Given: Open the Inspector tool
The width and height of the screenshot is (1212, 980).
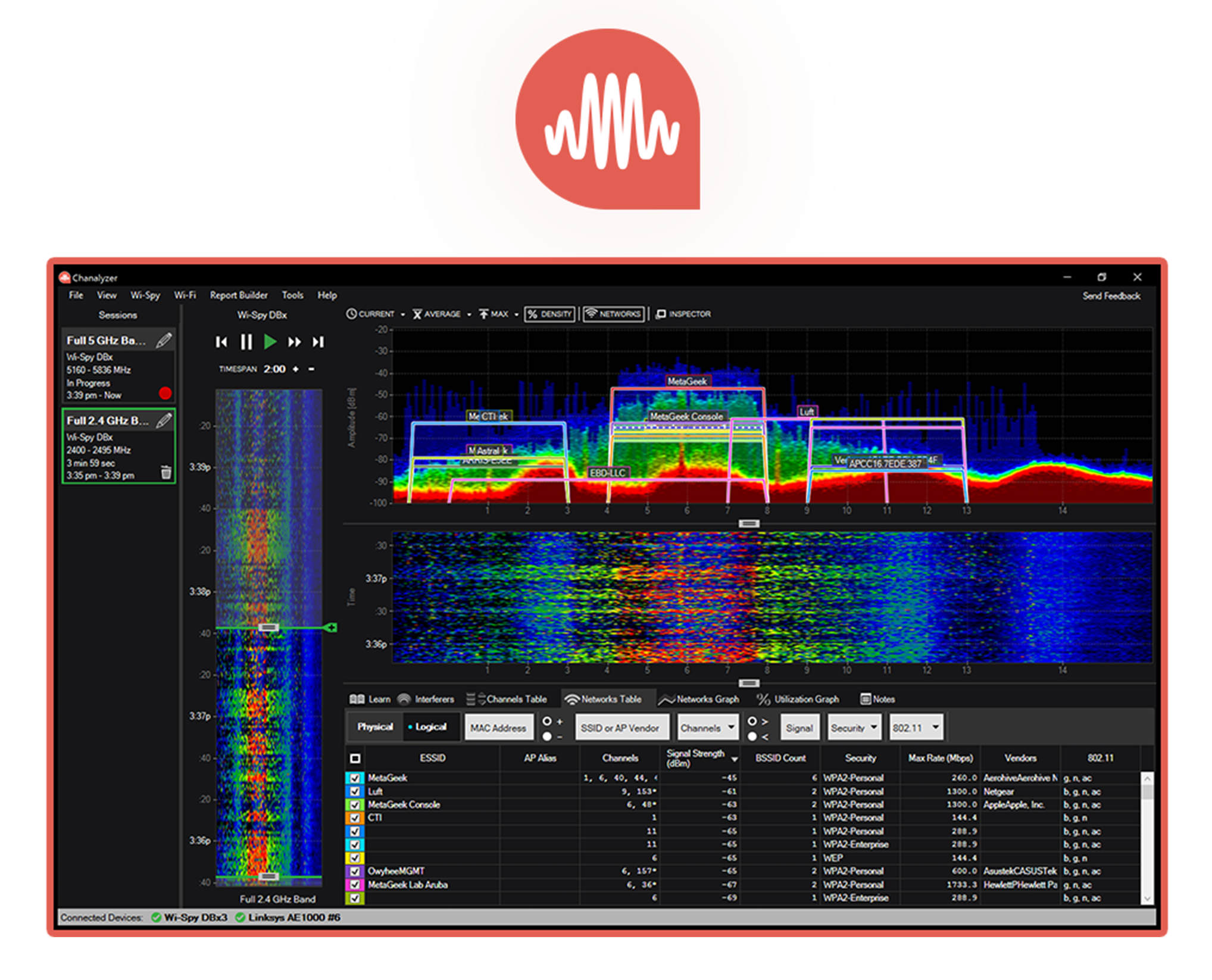Looking at the screenshot, I should point(683,314).
